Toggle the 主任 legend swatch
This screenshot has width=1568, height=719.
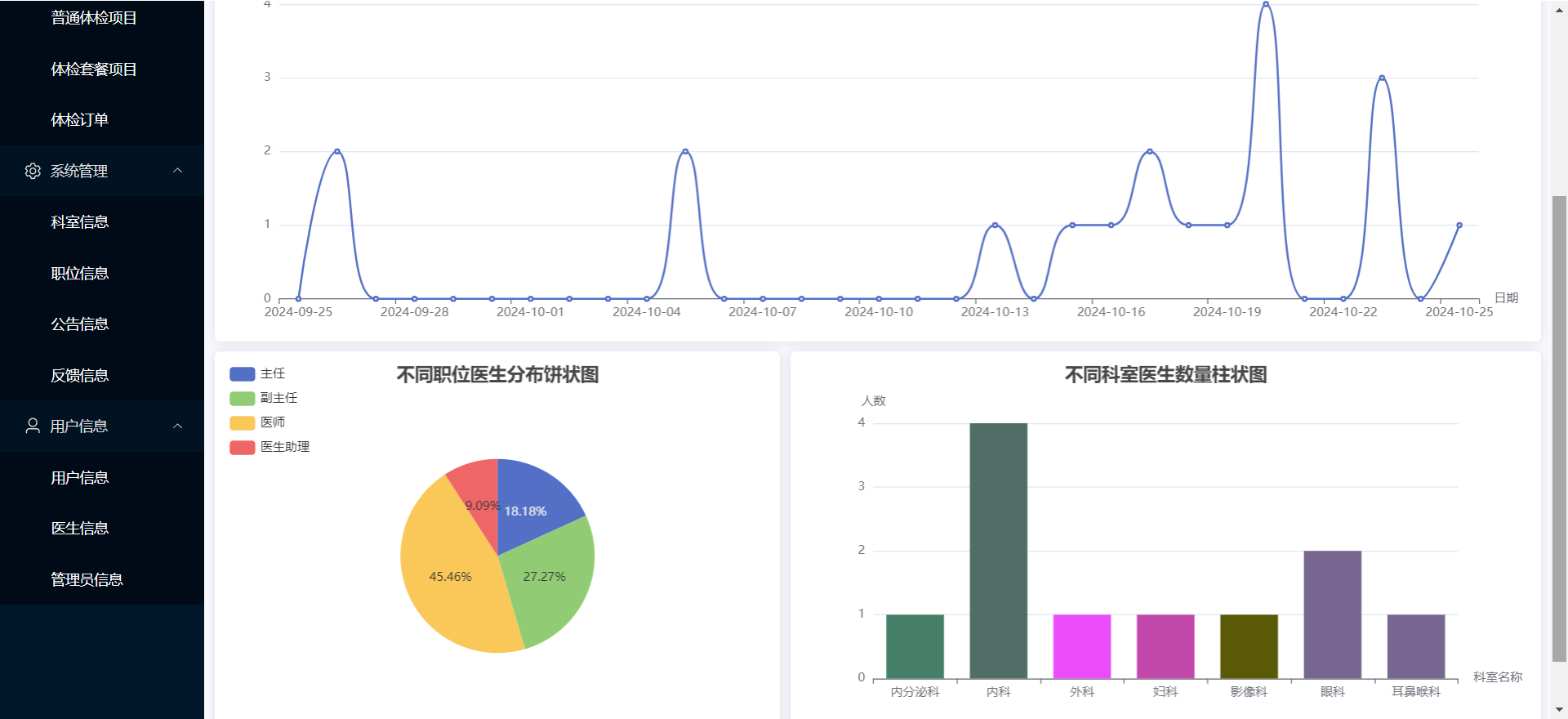(243, 374)
